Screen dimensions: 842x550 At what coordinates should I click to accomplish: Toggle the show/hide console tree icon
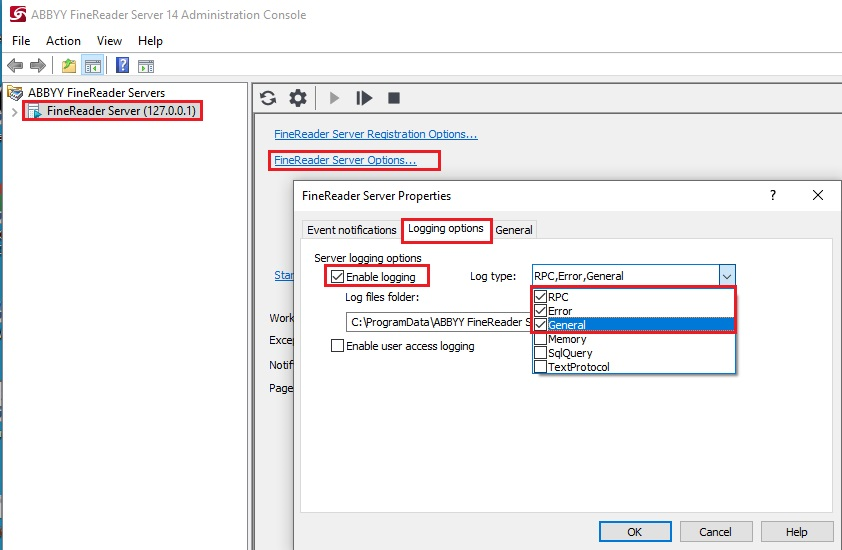pyautogui.click(x=92, y=66)
